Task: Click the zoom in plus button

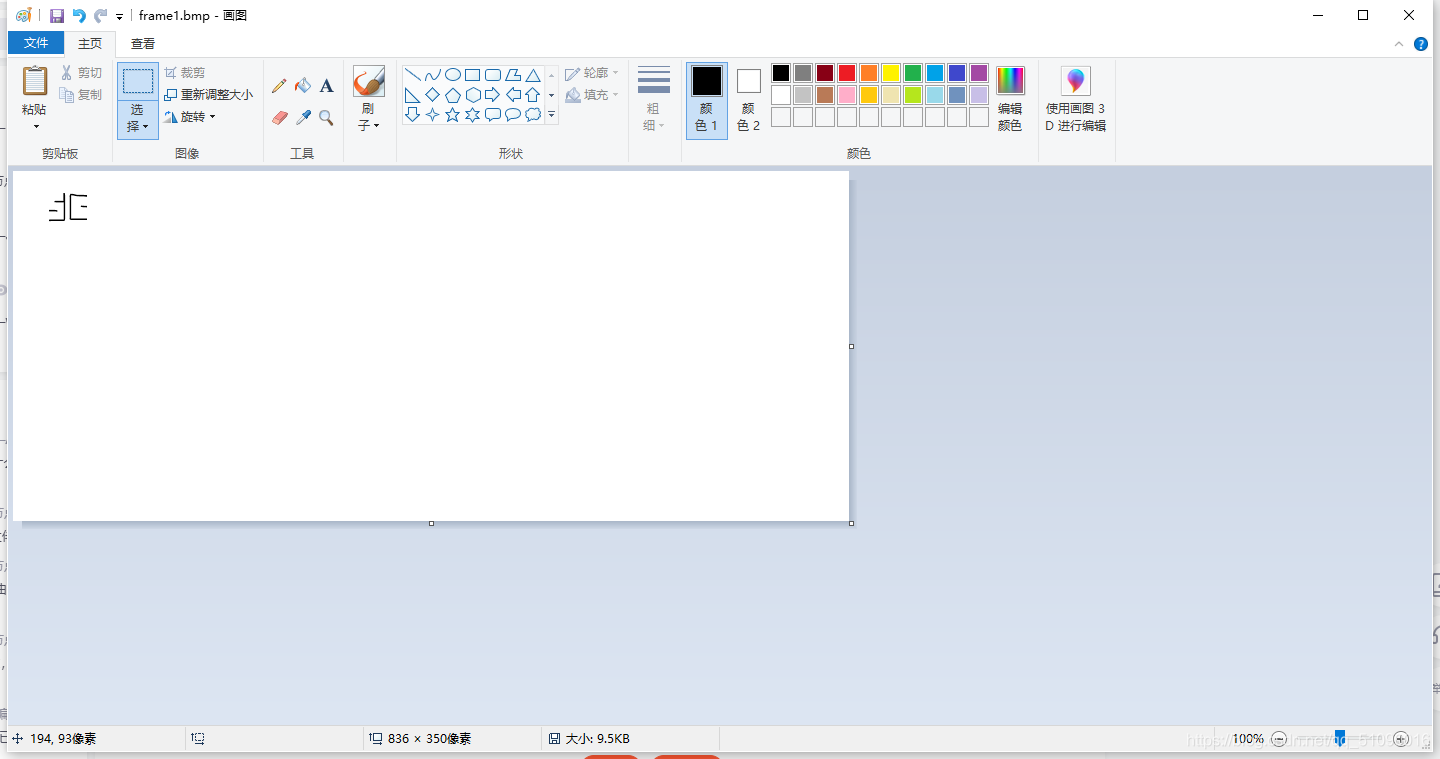Action: click(1401, 739)
